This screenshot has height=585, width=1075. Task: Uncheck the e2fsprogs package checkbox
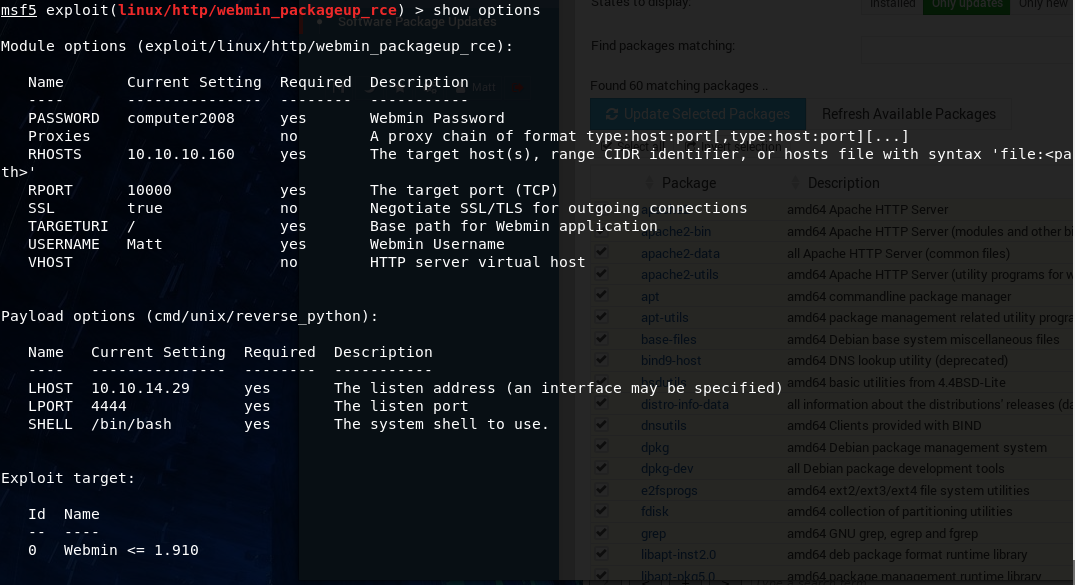[x=601, y=489]
